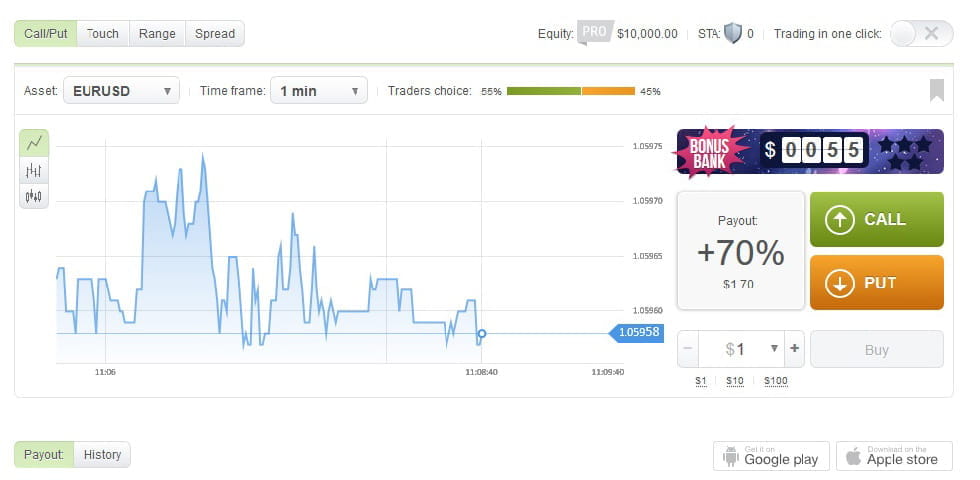Decrease the amount with minus button
This screenshot has width=980, height=480.
click(x=688, y=349)
